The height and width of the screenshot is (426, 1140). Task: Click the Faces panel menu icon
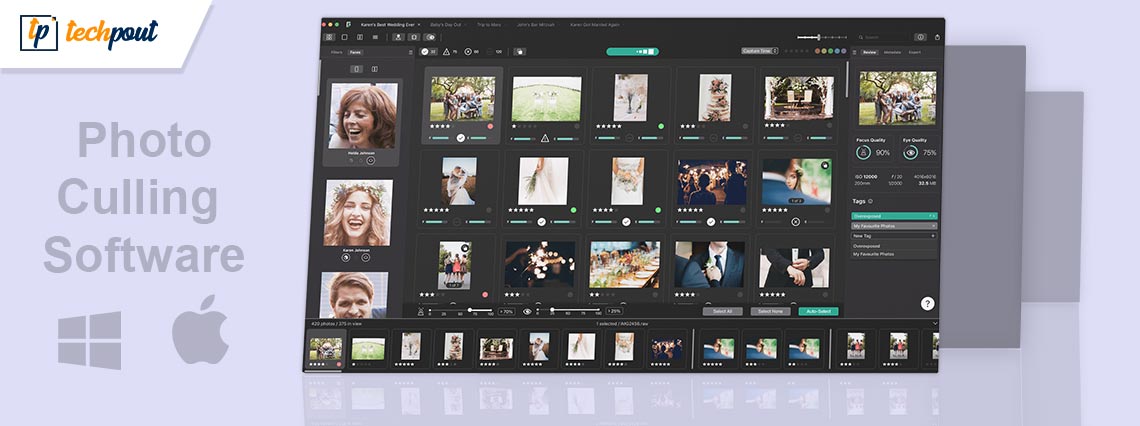410,52
